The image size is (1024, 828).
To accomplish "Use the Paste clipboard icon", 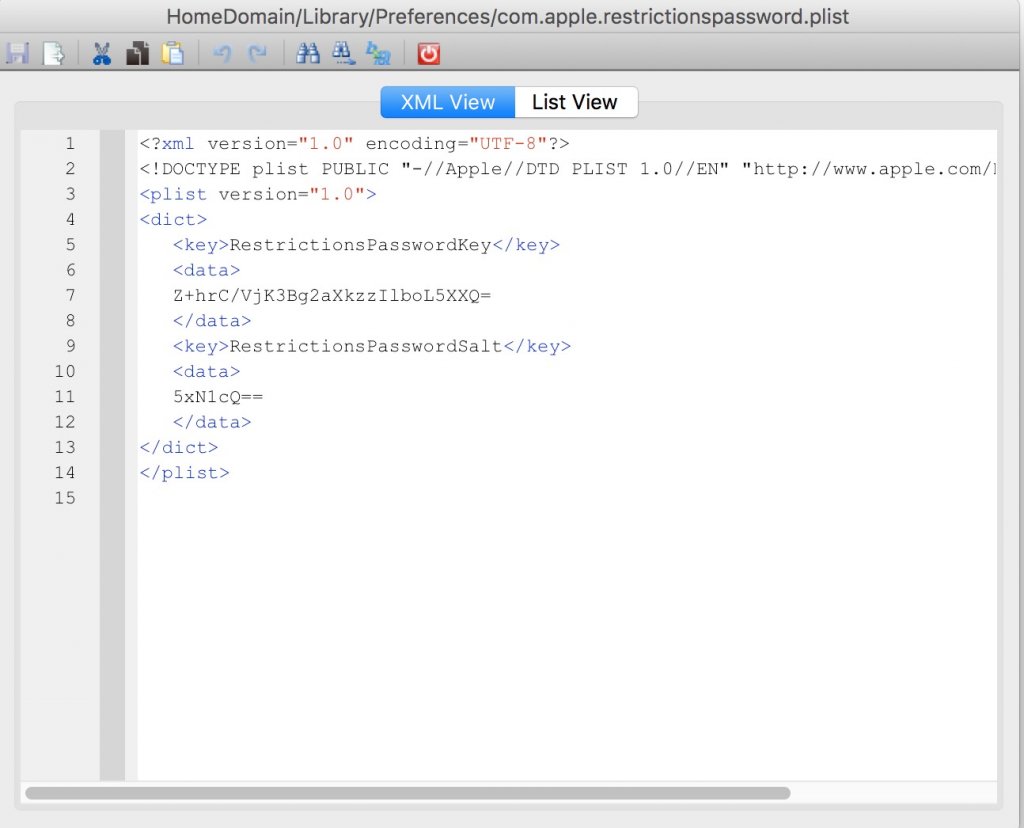I will 173,53.
